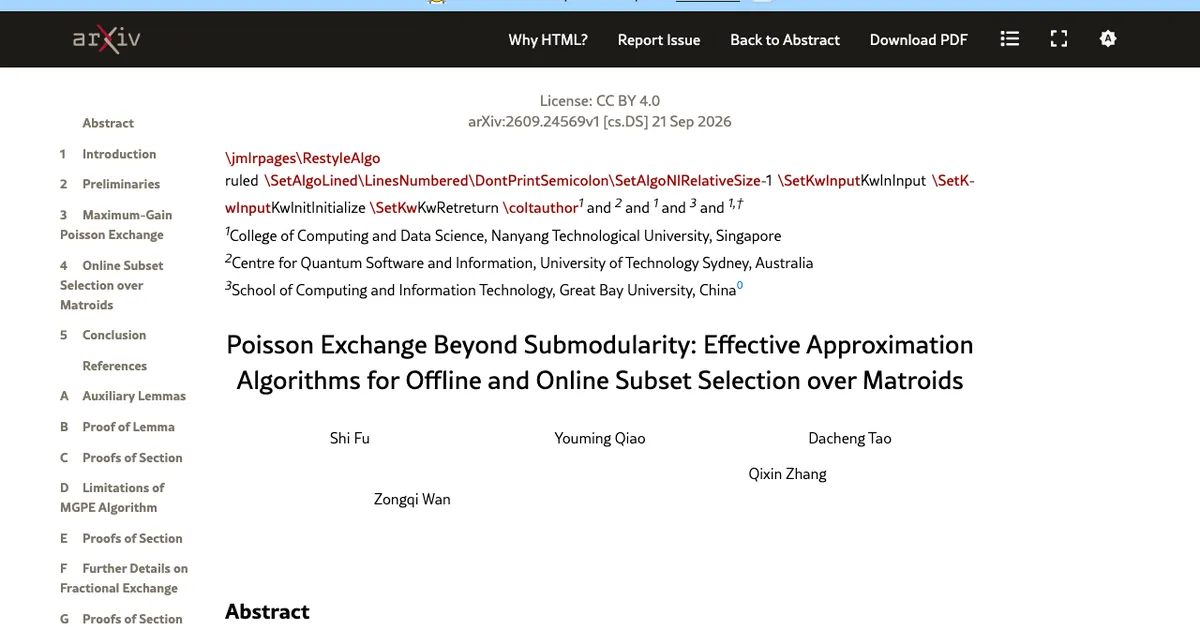Click Download PDF
Screen dimensions: 1200x630
(x=919, y=40)
